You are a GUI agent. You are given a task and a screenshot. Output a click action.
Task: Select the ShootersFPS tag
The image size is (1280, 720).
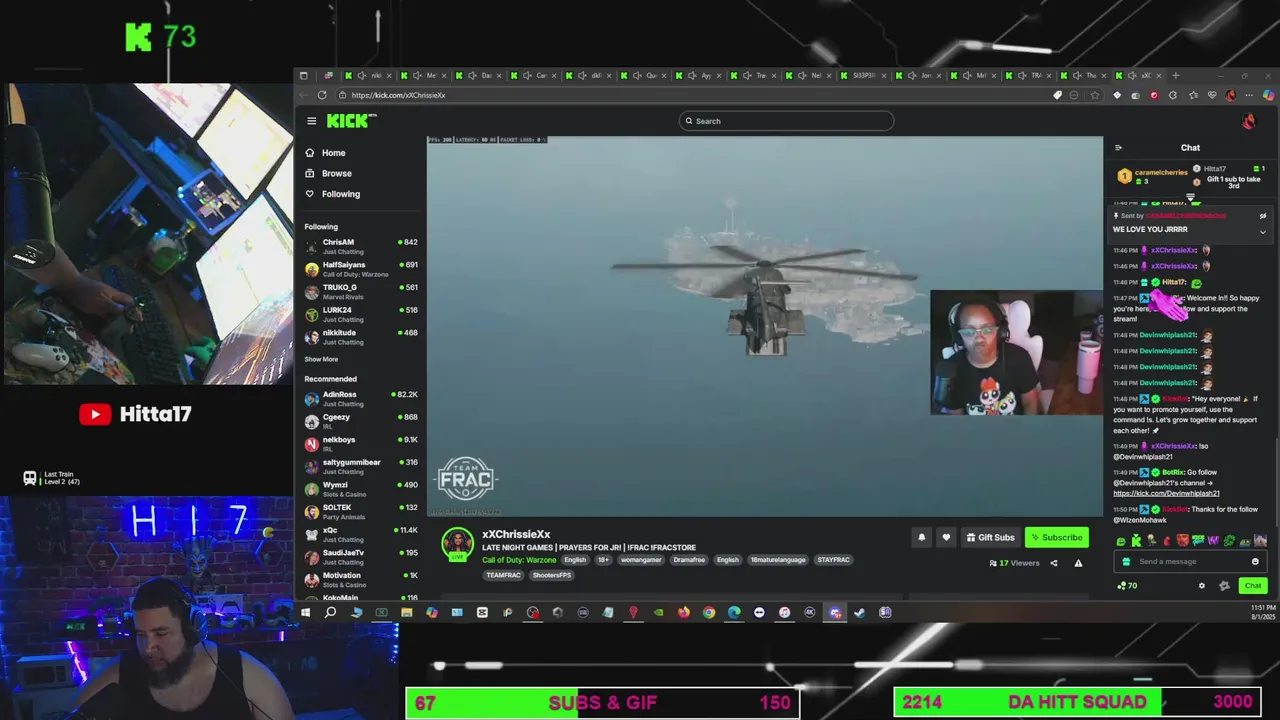point(551,575)
